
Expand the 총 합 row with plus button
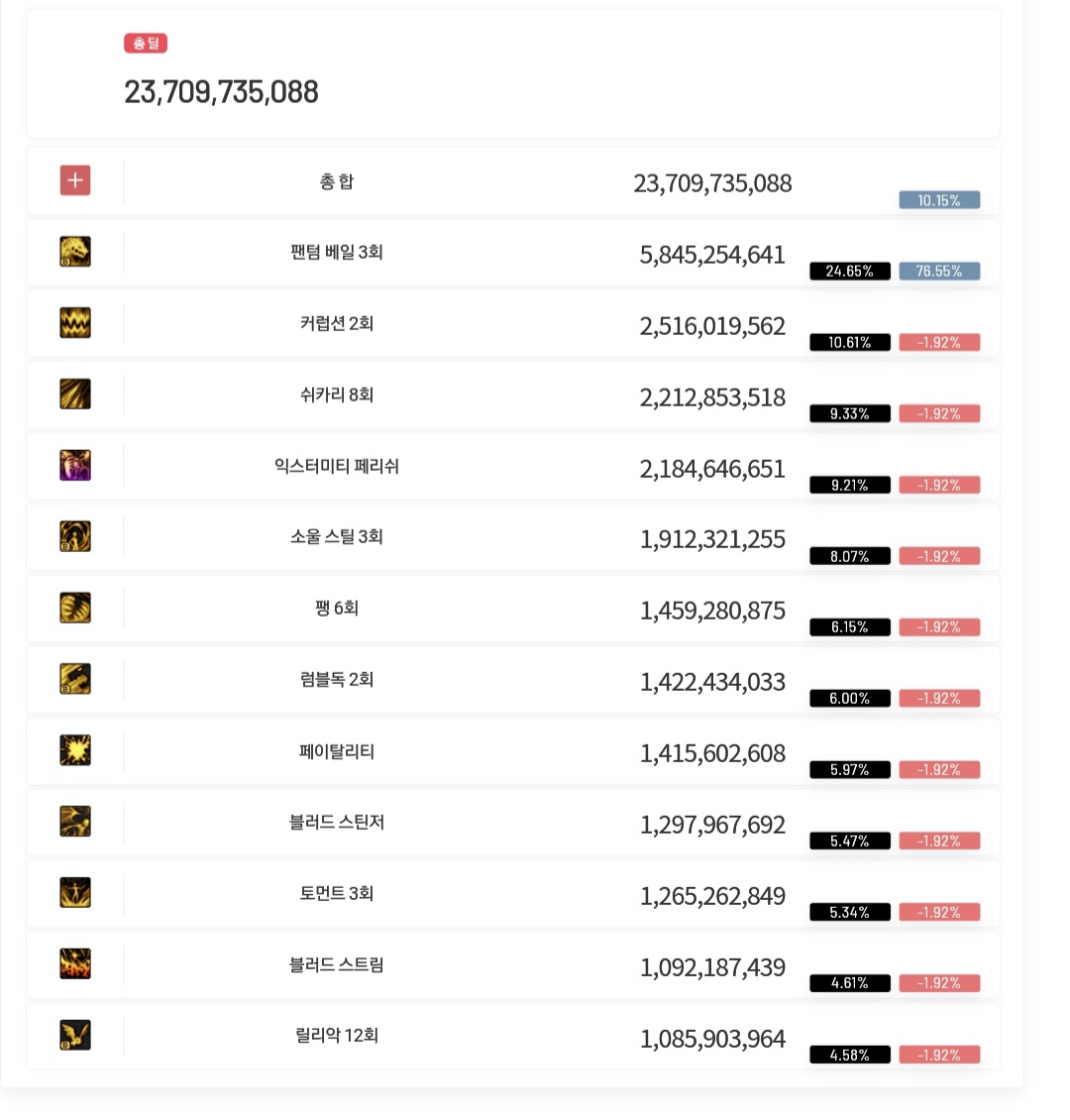(75, 180)
